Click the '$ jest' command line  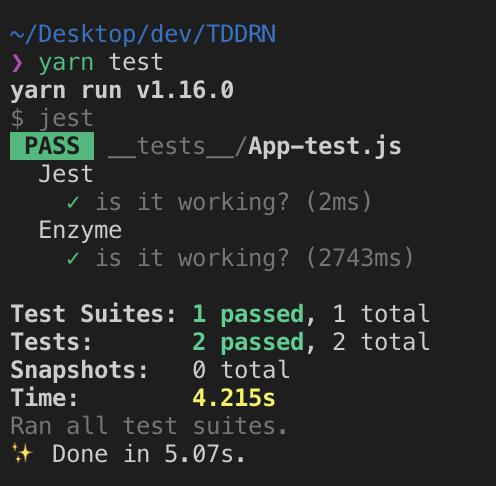pos(52,119)
